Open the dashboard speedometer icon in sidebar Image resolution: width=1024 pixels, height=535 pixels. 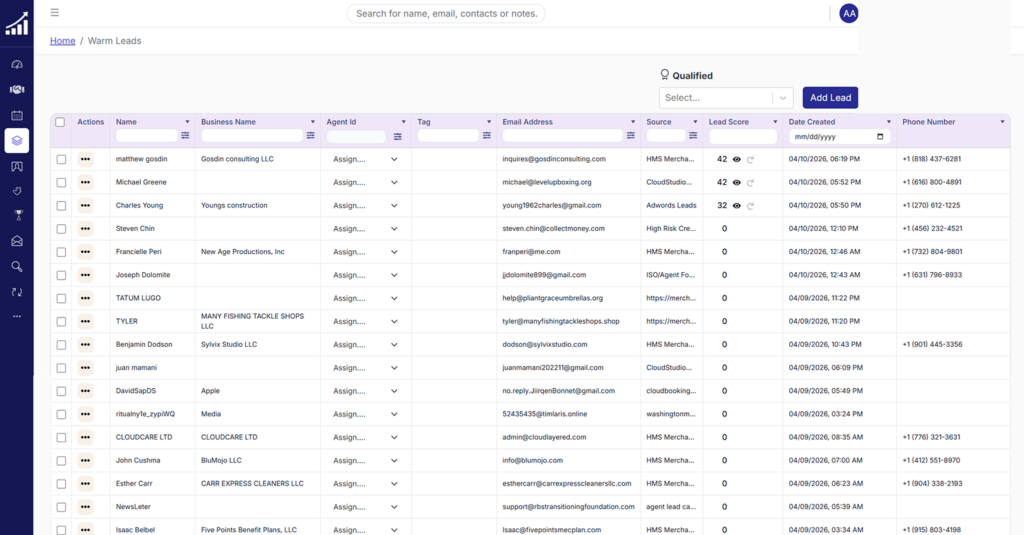coord(17,64)
